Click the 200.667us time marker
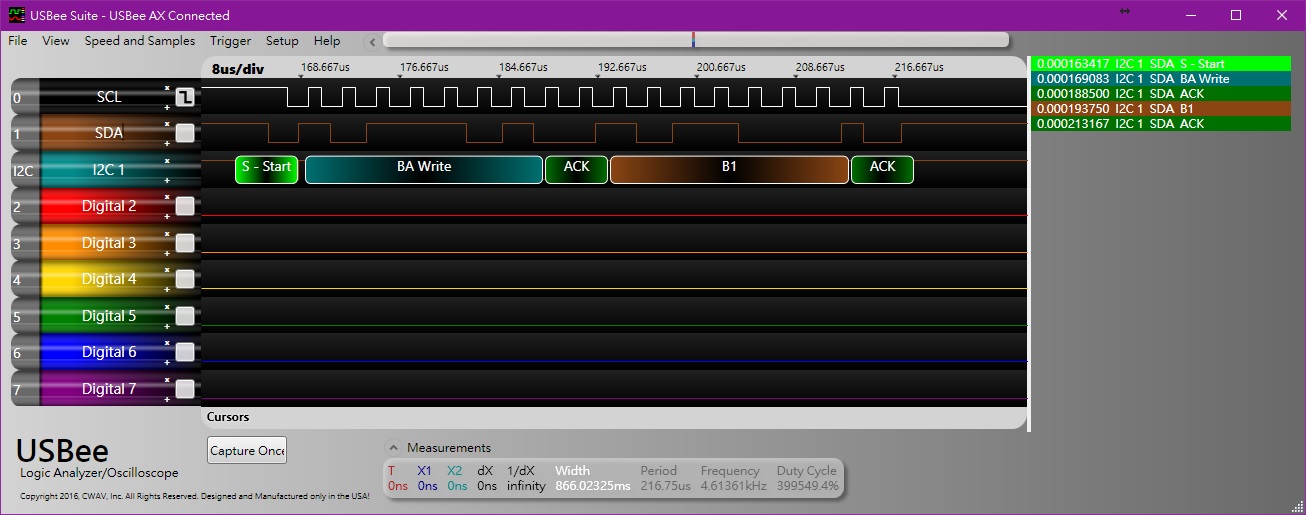 click(721, 68)
